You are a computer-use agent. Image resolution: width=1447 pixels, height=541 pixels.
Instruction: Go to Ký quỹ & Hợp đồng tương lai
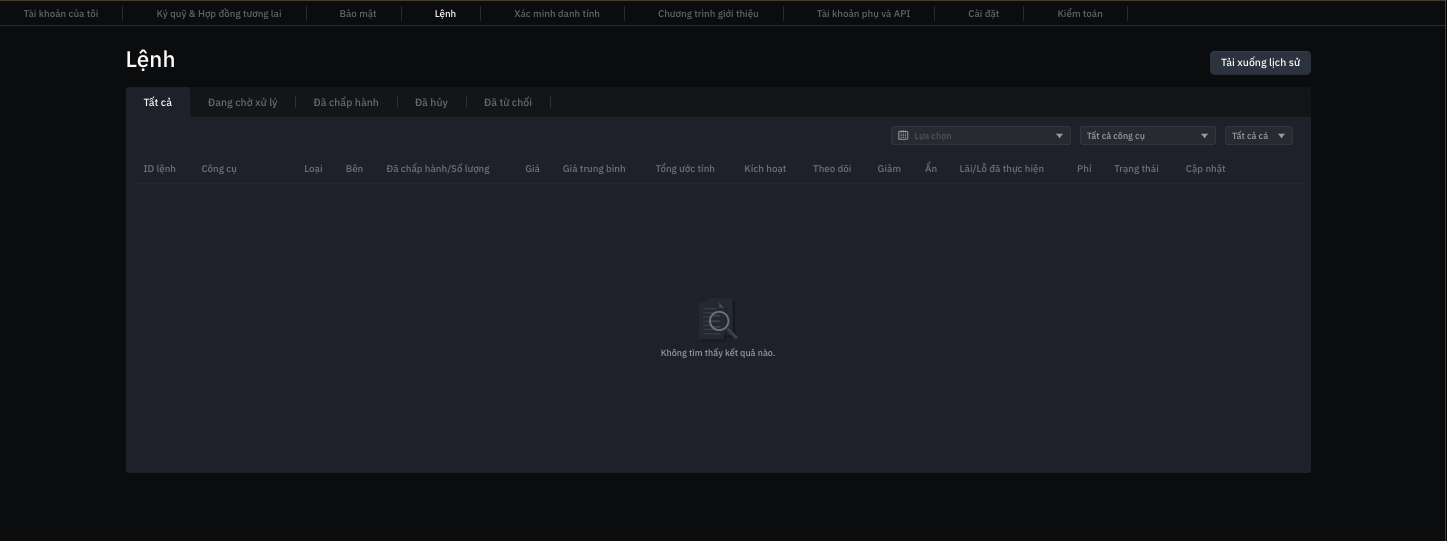[219, 14]
